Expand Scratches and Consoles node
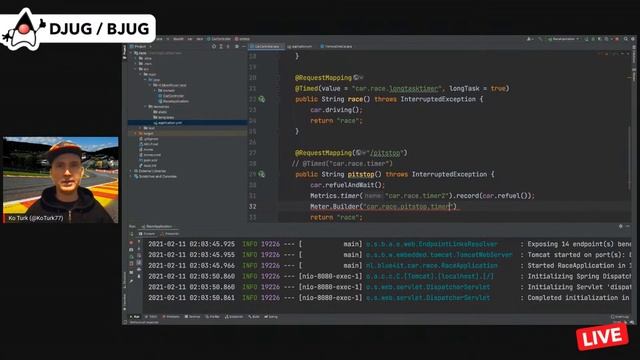The width and height of the screenshot is (640, 360). tap(131, 176)
